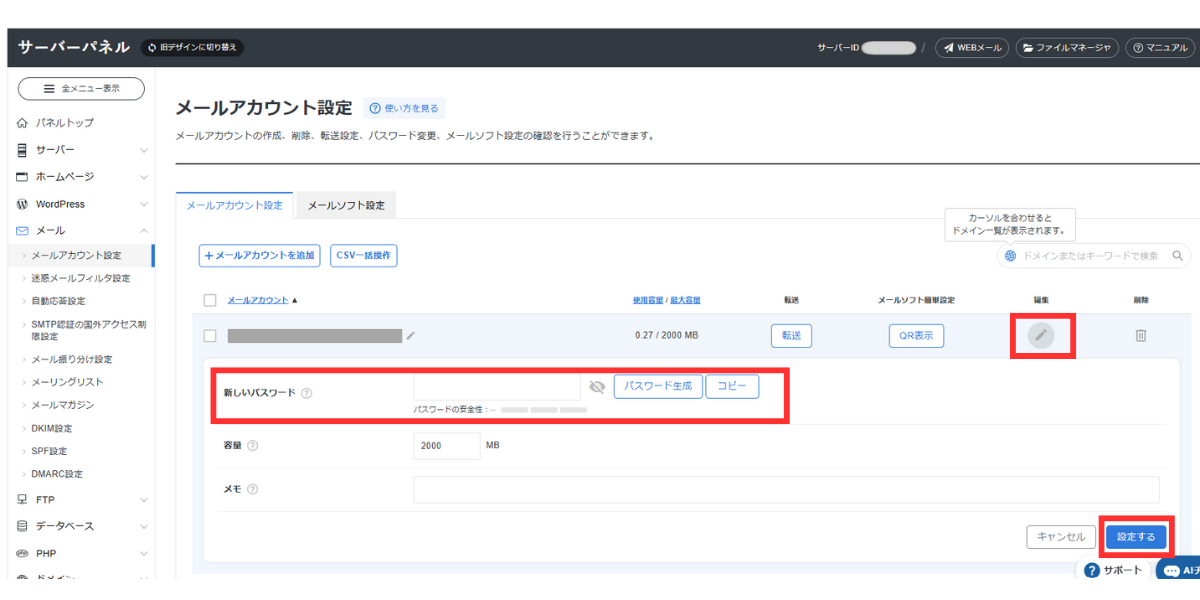Click help icon next to 容量 label
Screen dimensions: 1200x600
pyautogui.click(x=252, y=446)
